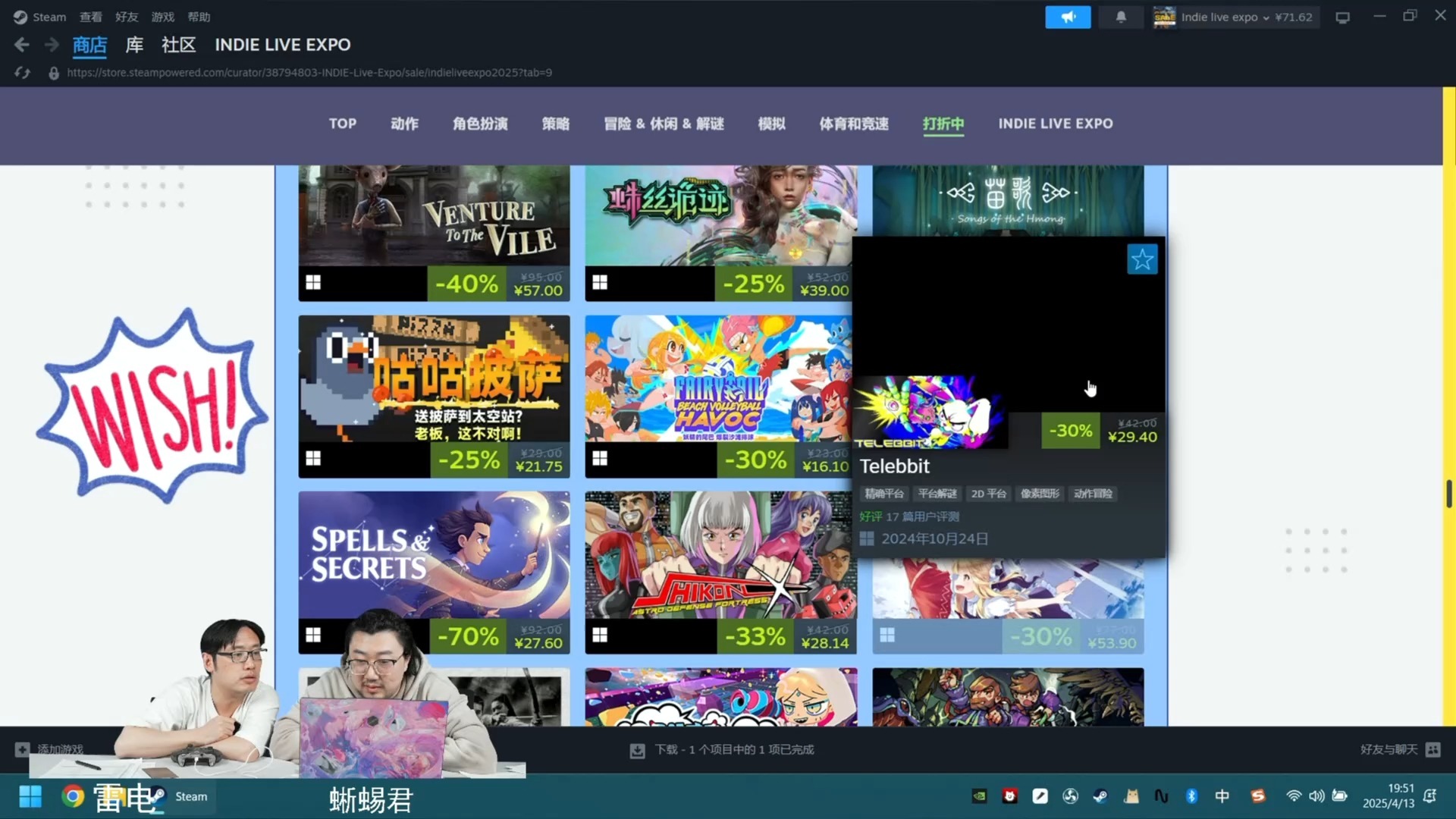Open the Steam announcements megaphone button
This screenshot has width=1456, height=819.
pyautogui.click(x=1068, y=17)
